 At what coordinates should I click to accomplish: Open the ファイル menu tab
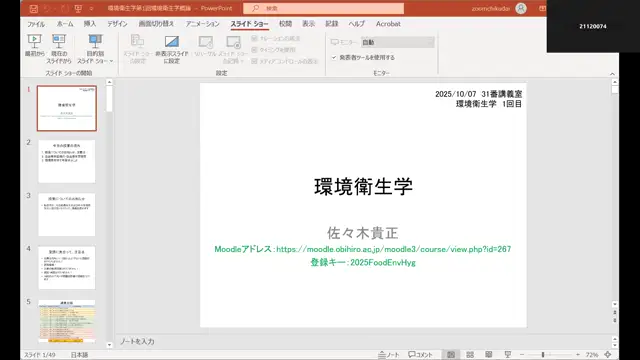tap(36, 24)
